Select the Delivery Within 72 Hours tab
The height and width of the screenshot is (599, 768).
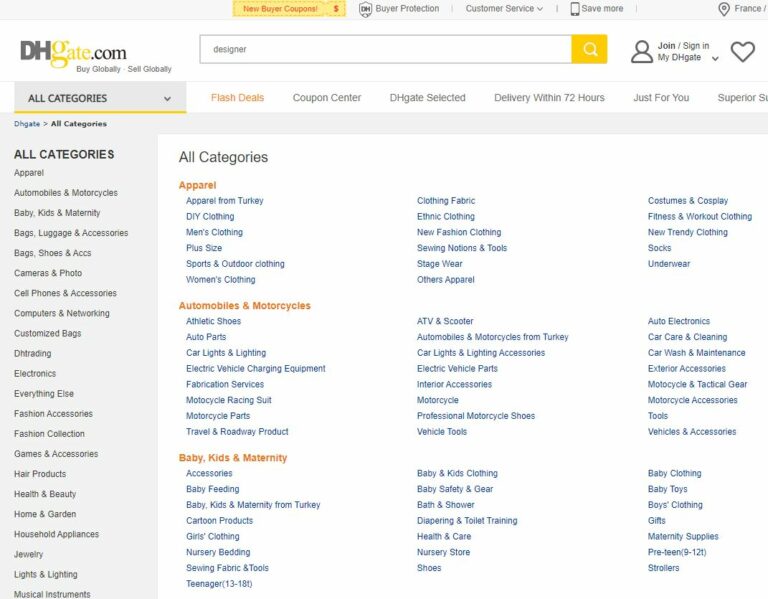pos(549,98)
